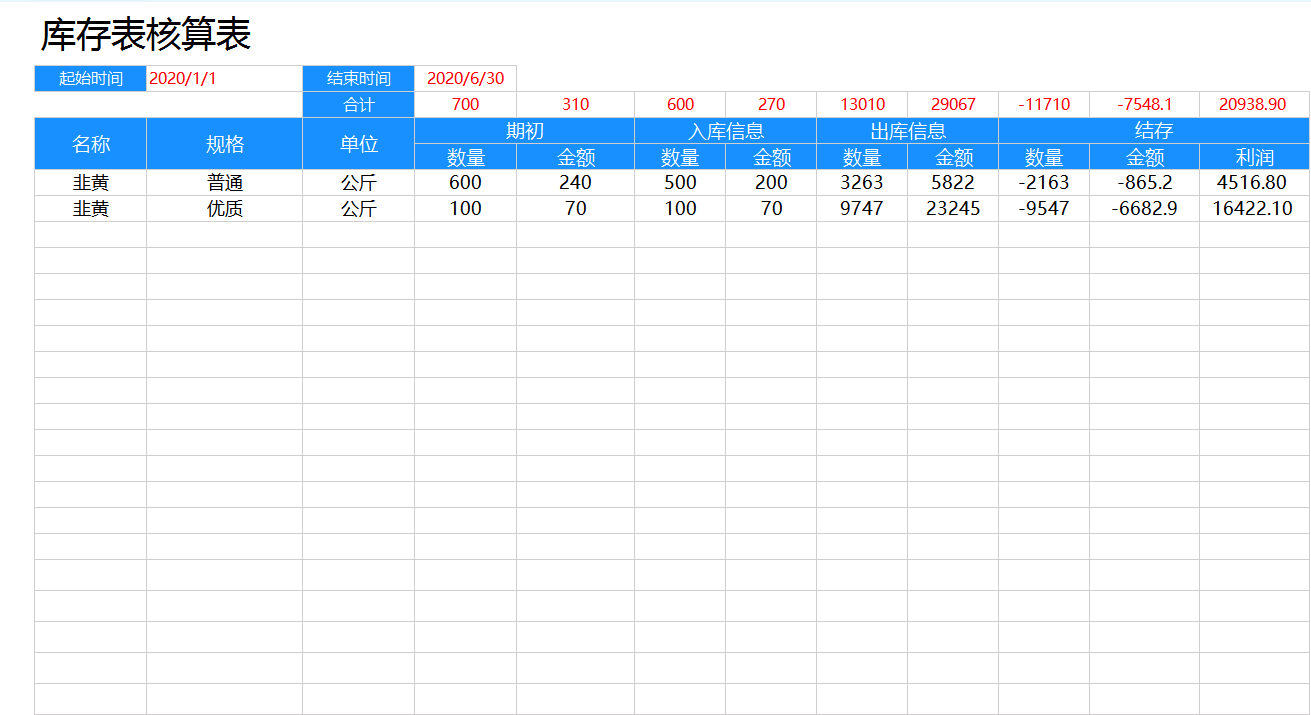The image size is (1311, 715).
Task: Click total value 310
Action: click(575, 104)
